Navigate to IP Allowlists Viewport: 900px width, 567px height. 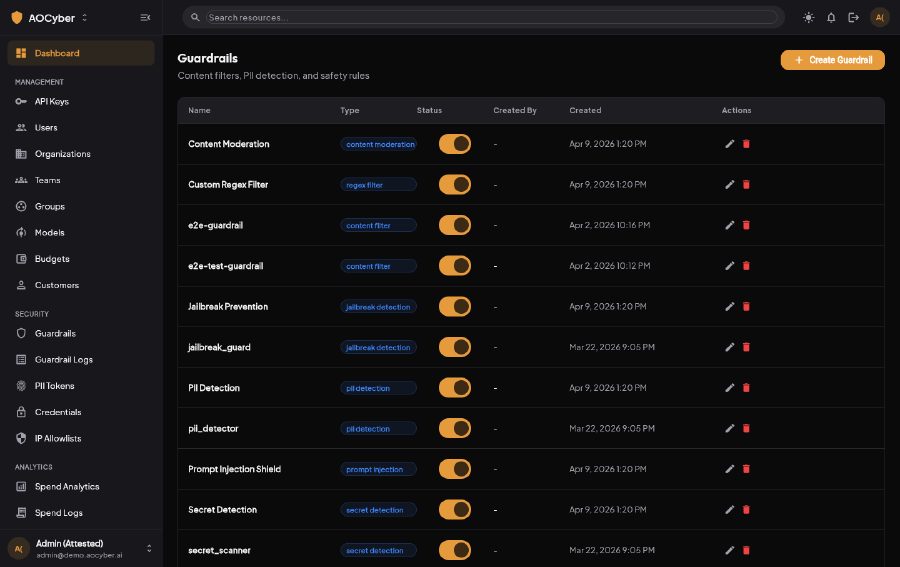point(81,438)
